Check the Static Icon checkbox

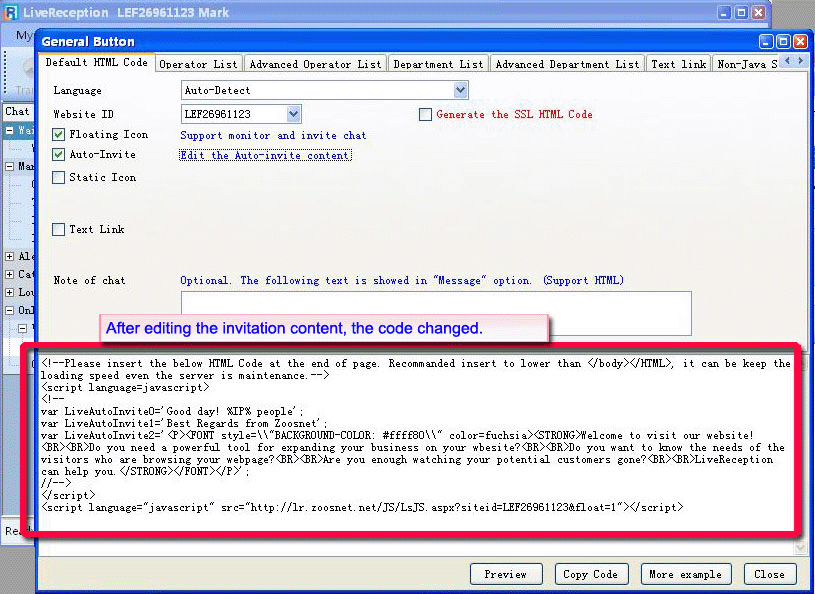pos(58,178)
